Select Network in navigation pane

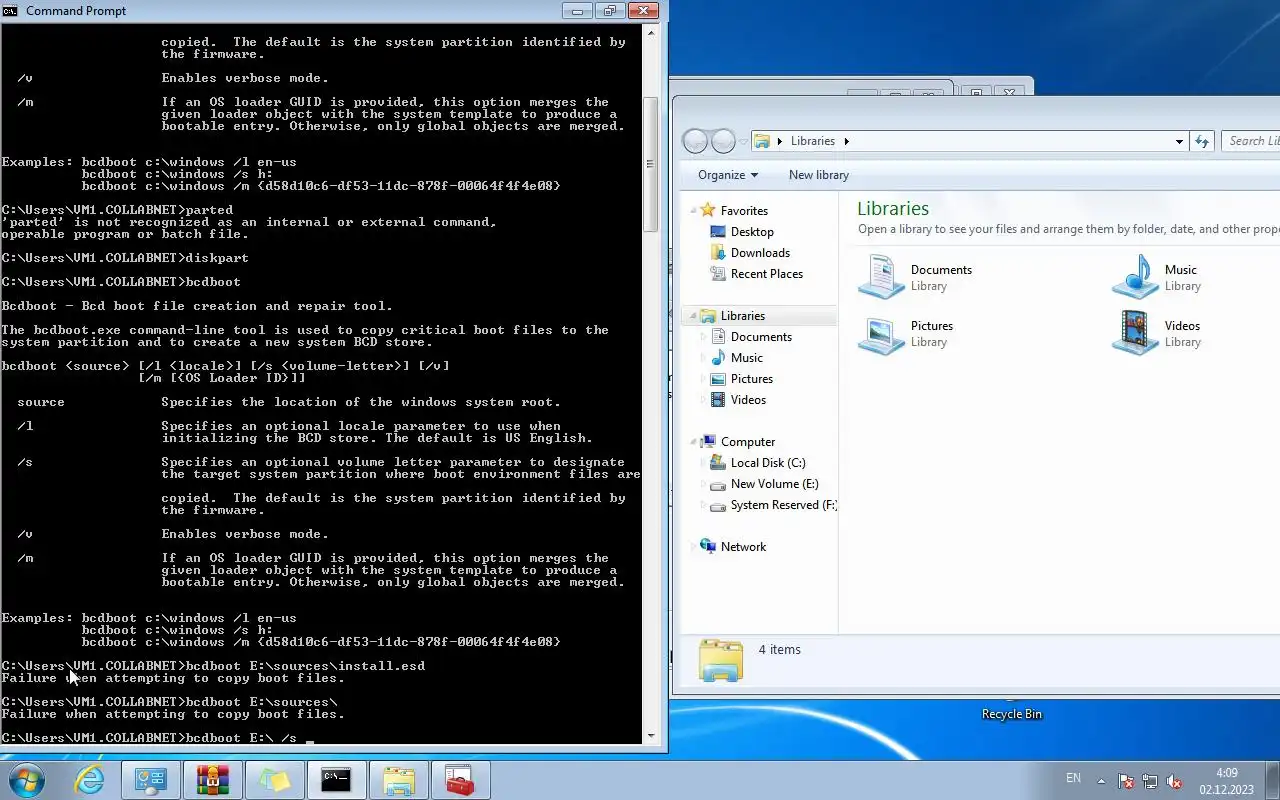click(743, 547)
